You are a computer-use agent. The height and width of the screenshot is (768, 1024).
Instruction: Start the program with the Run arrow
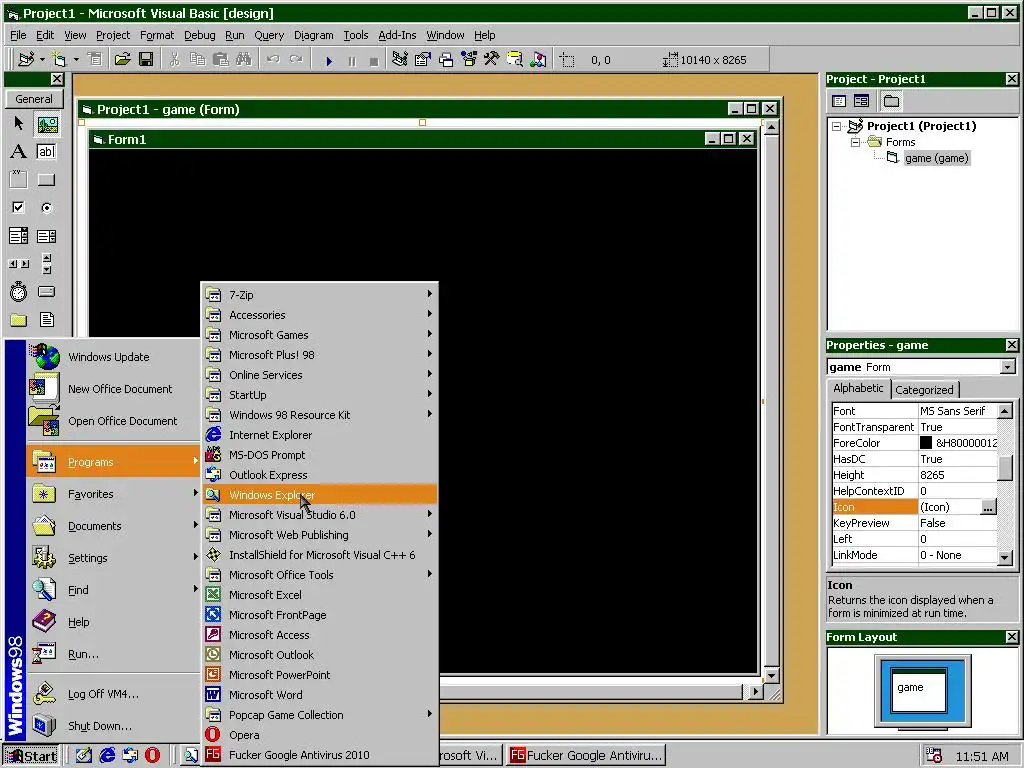point(329,61)
